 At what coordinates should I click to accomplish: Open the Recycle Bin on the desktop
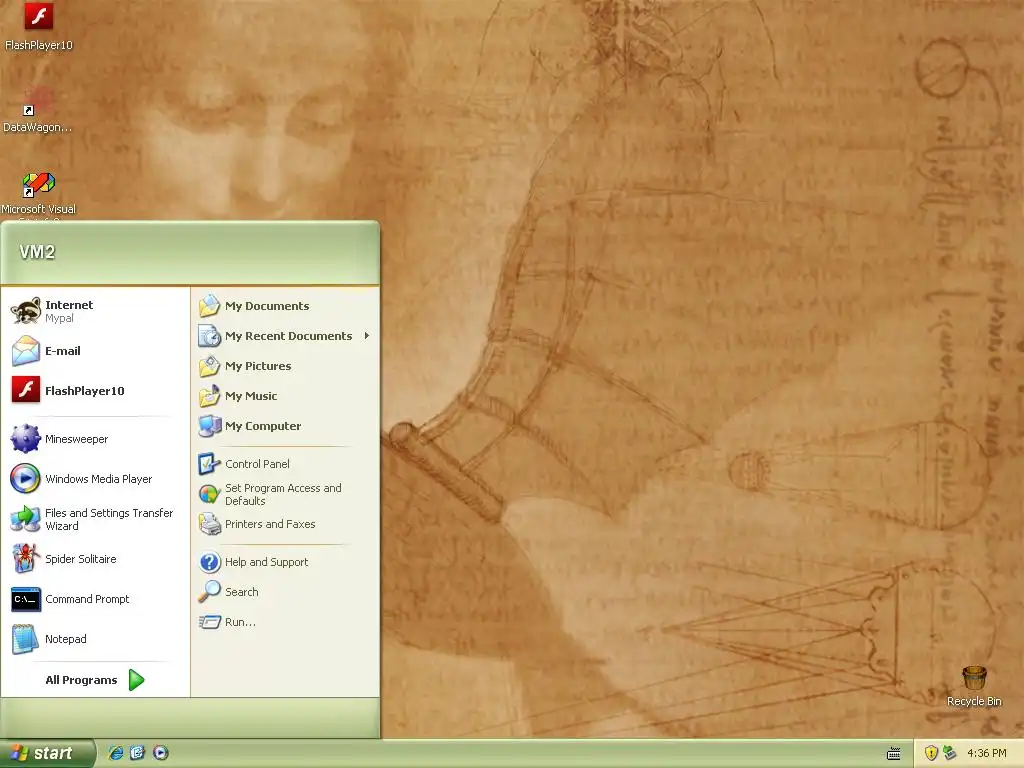coord(974,686)
